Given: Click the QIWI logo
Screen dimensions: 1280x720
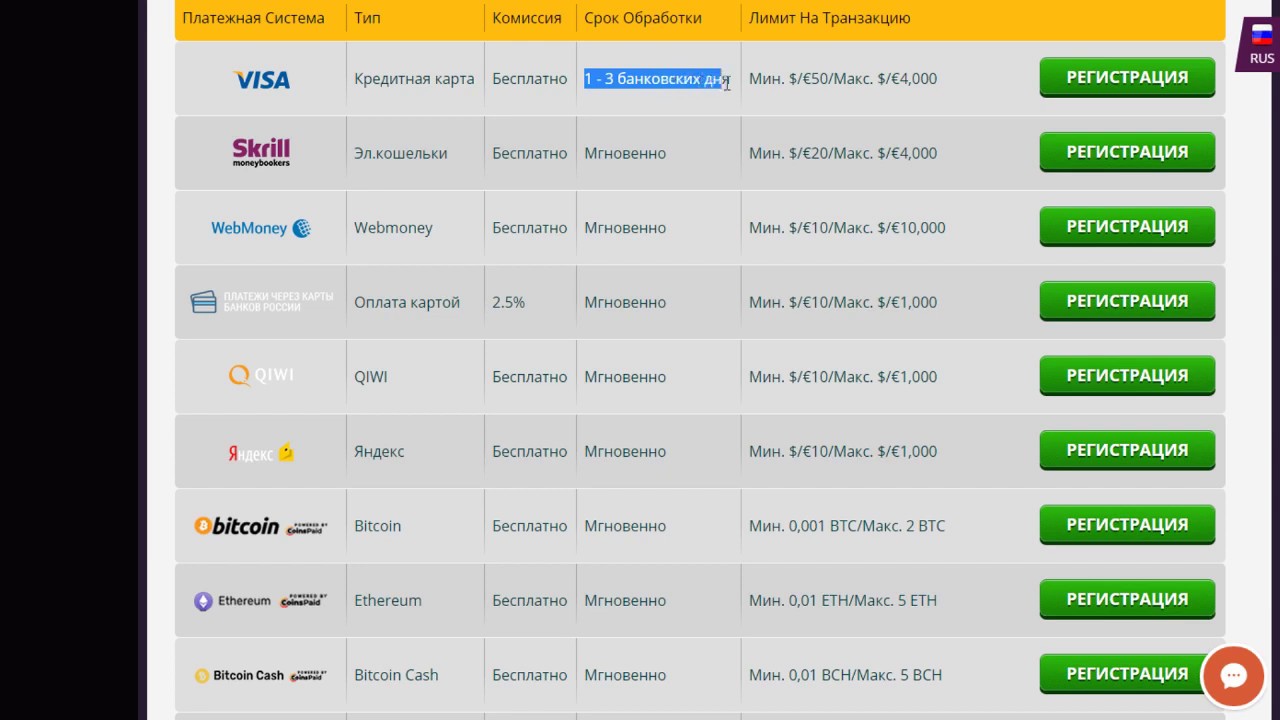Looking at the screenshot, I should click(261, 376).
